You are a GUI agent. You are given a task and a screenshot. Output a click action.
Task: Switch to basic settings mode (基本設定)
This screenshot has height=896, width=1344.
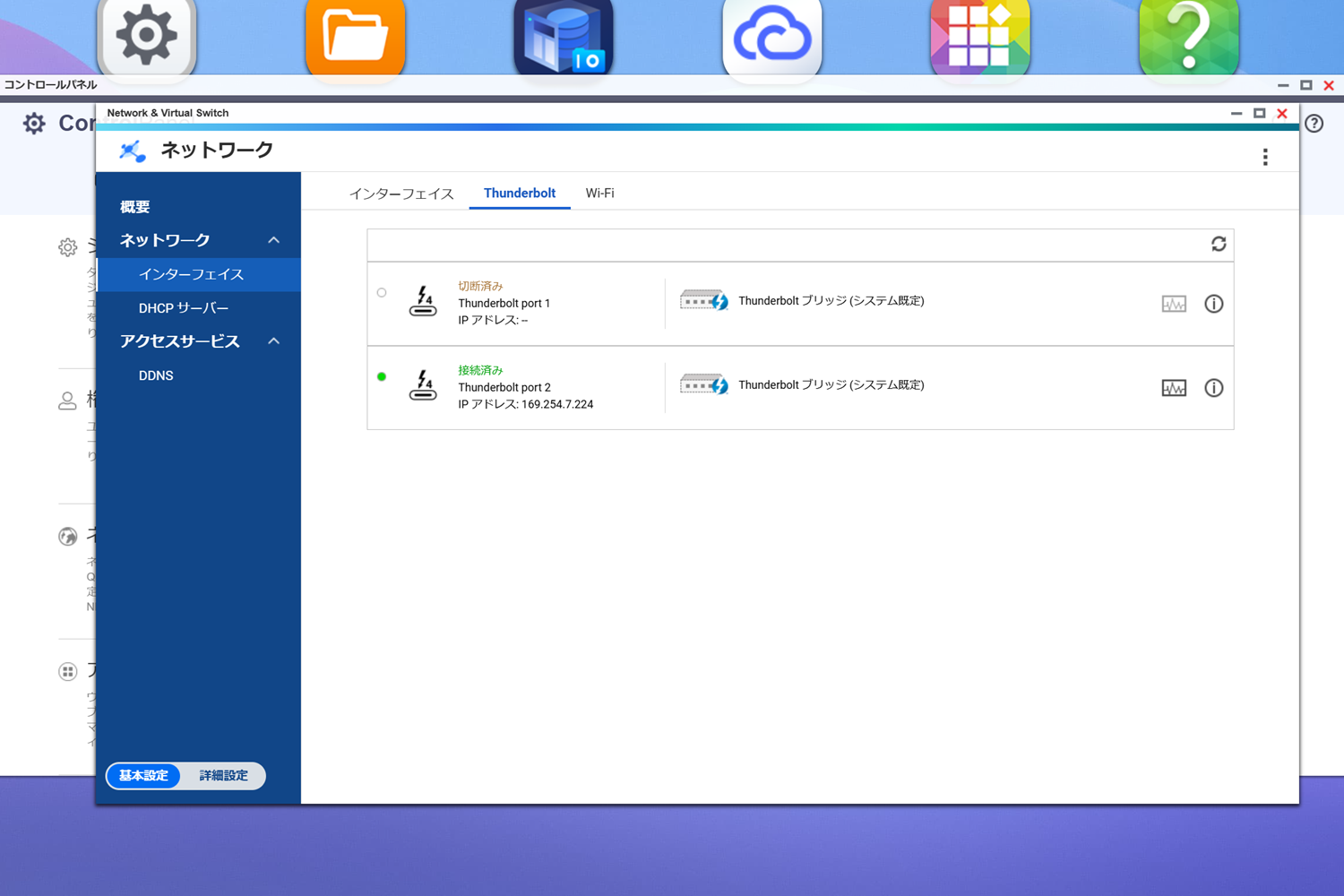pyautogui.click(x=143, y=776)
